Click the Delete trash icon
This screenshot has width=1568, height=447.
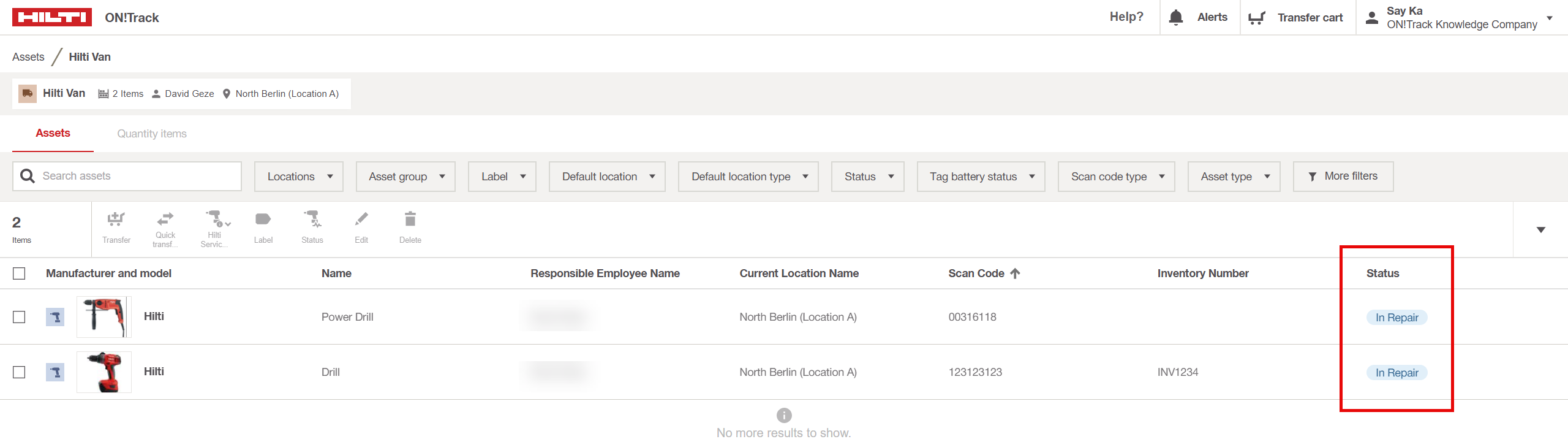tap(410, 220)
